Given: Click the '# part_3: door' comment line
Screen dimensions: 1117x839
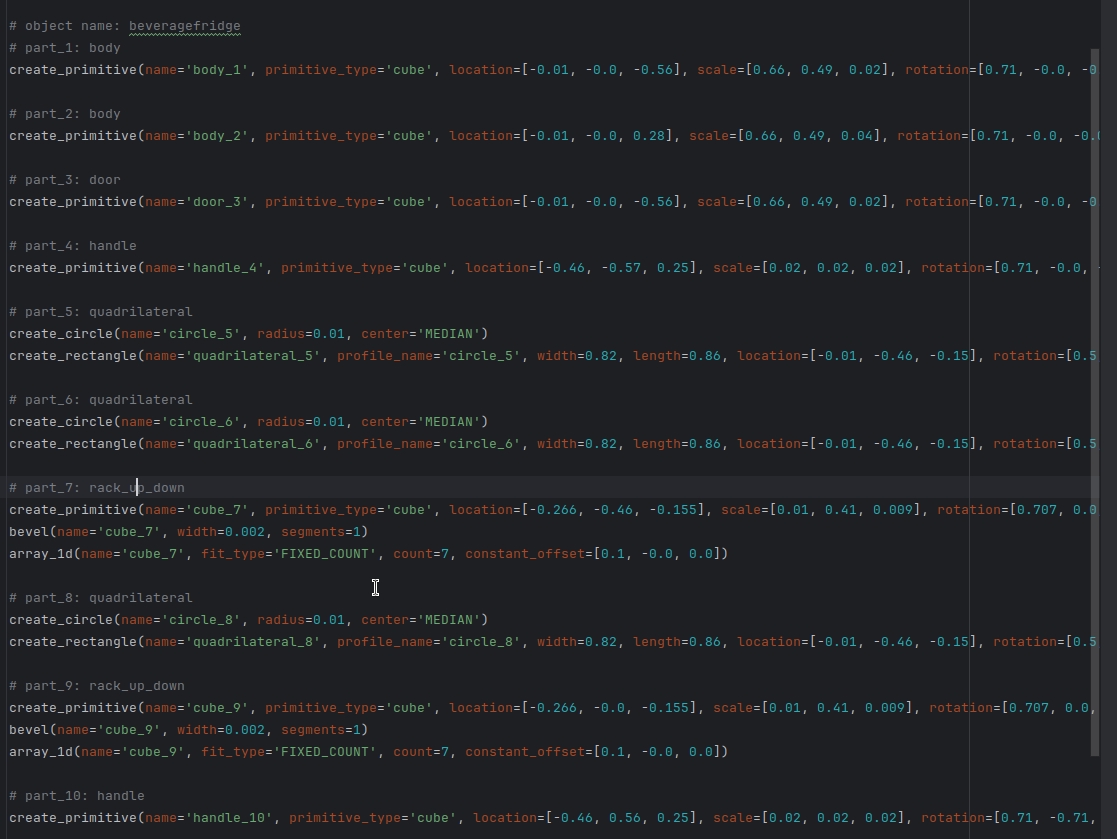Looking at the screenshot, I should [x=65, y=180].
